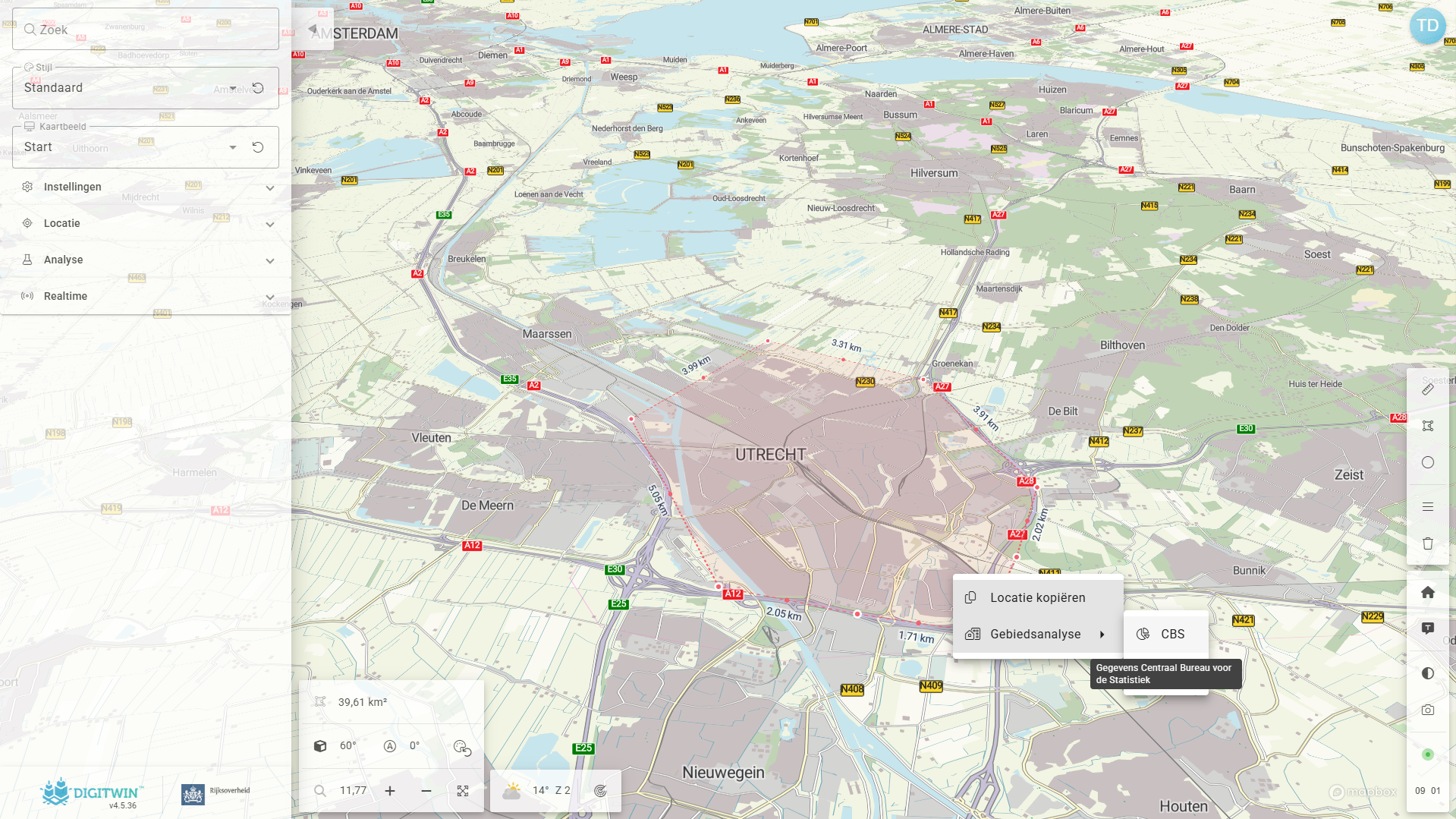Screen dimensions: 1456x819
Task: Toggle the green live status indicator
Action: [x=1427, y=754]
